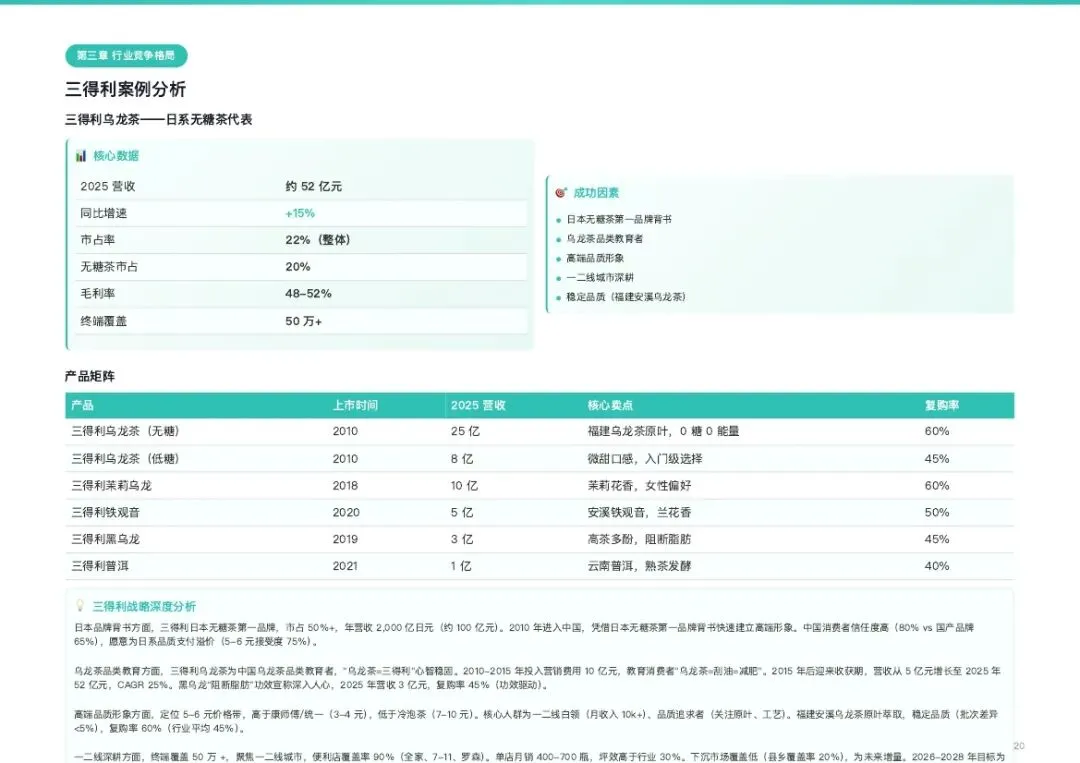This screenshot has width=1080, height=763.
Task: Click the 20% sugar-free tea share value
Action: click(x=298, y=267)
